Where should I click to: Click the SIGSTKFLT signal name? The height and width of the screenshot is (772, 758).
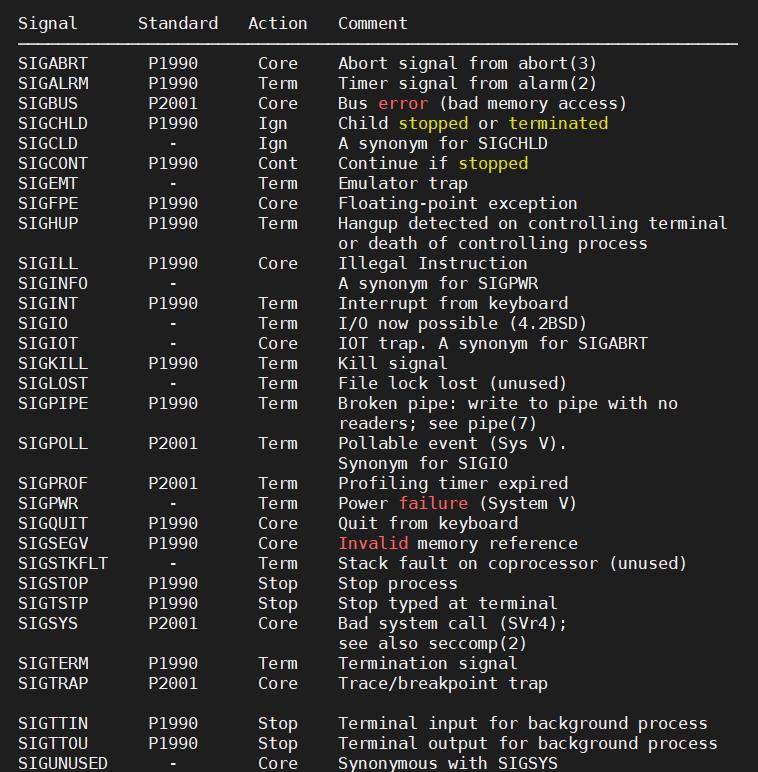(x=63, y=563)
